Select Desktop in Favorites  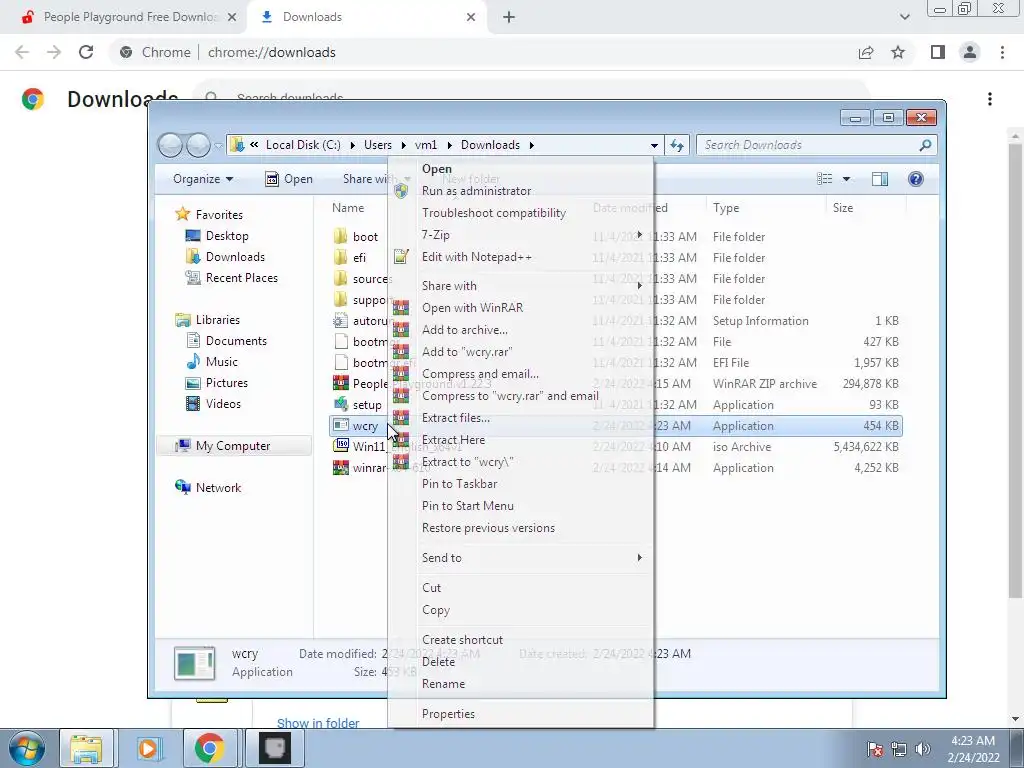(x=227, y=236)
